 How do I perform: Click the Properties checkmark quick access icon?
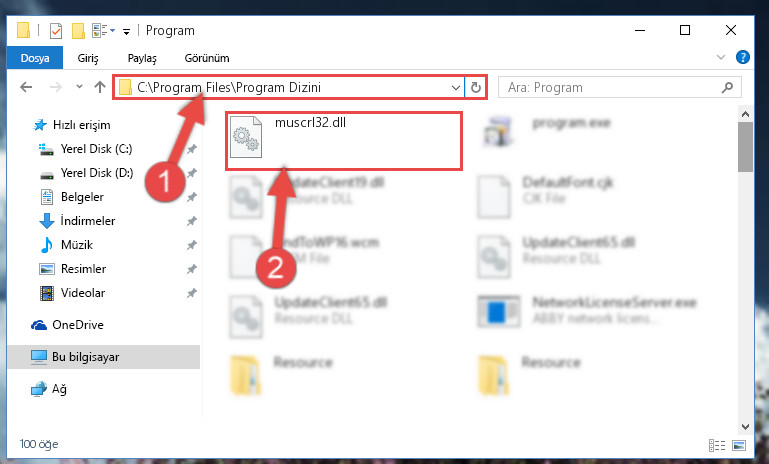pos(56,30)
